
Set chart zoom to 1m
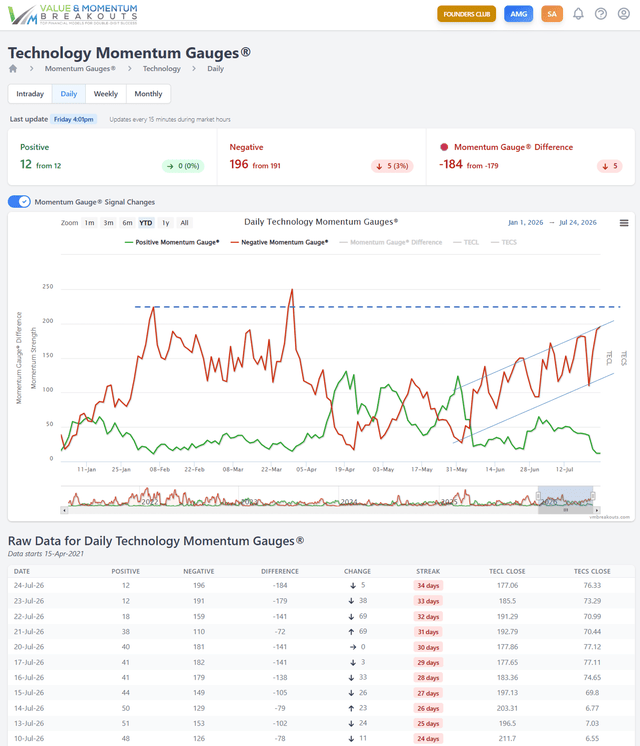[x=89, y=223]
